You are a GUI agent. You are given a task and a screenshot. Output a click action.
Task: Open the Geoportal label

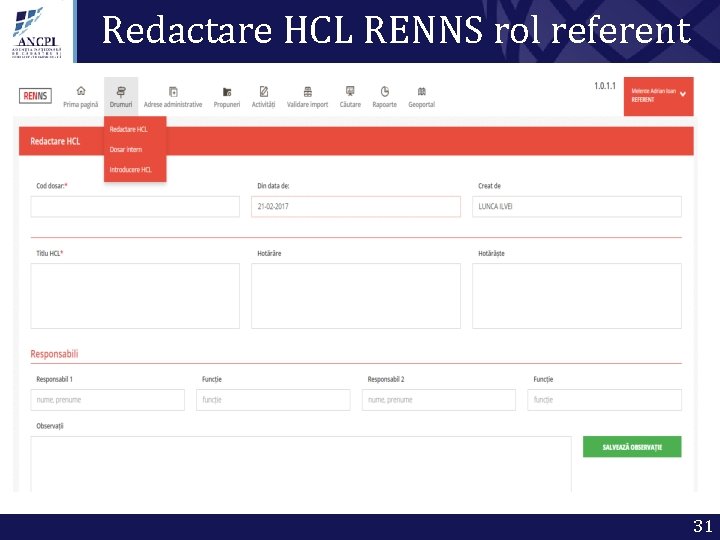pos(422,105)
